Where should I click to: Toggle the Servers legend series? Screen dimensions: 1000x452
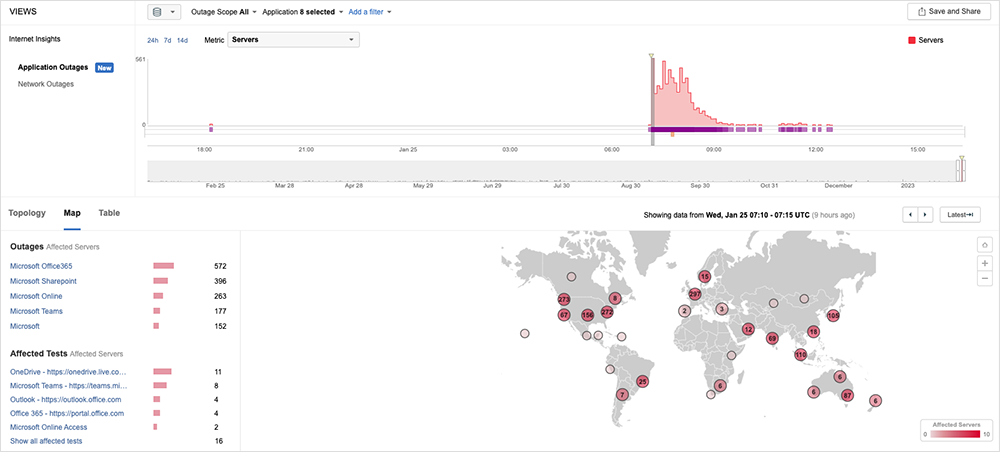click(x=925, y=40)
